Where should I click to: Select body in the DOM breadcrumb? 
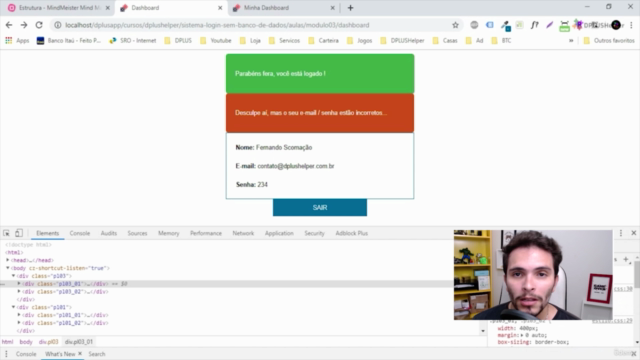26,342
